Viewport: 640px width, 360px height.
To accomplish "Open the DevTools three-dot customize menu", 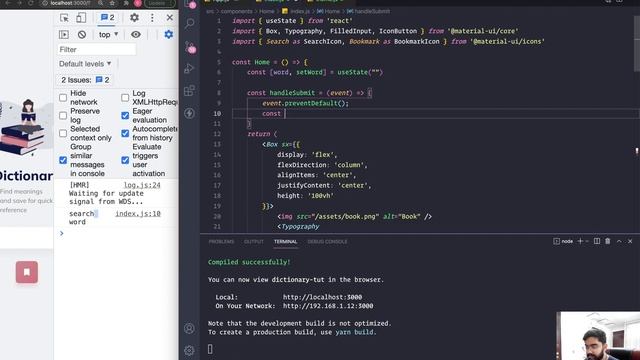I will tap(152, 18).
